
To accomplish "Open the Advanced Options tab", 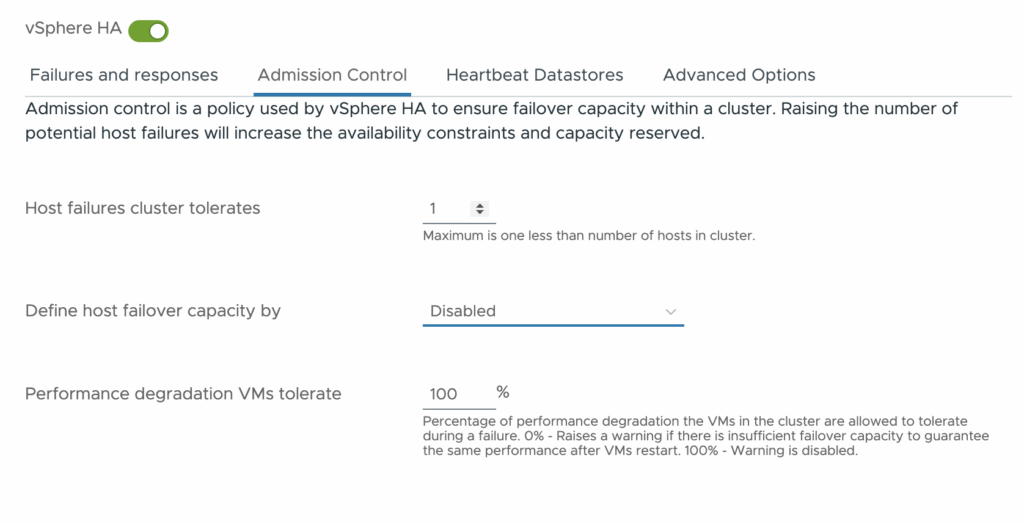I will click(739, 75).
